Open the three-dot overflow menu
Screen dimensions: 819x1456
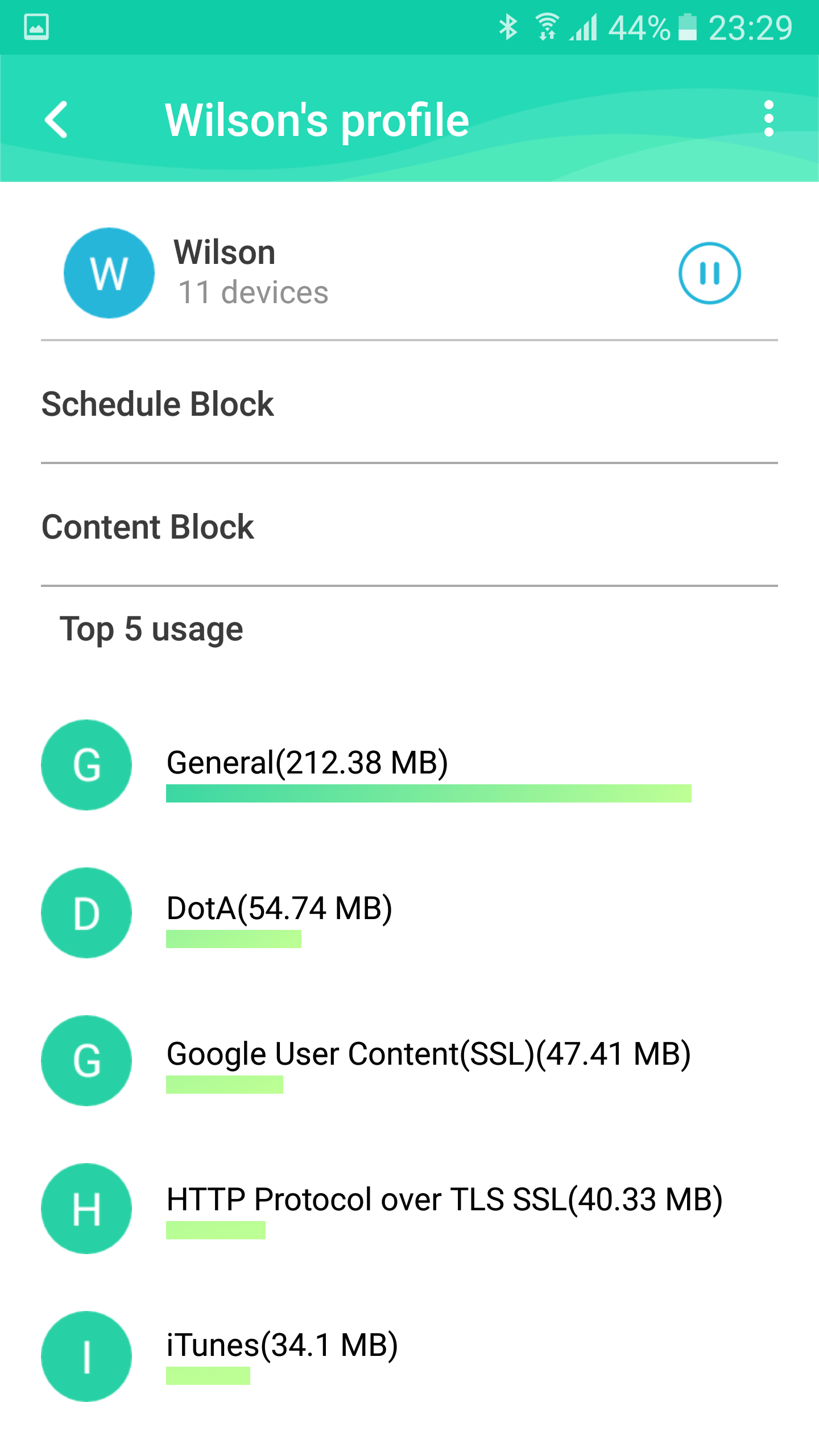click(768, 119)
